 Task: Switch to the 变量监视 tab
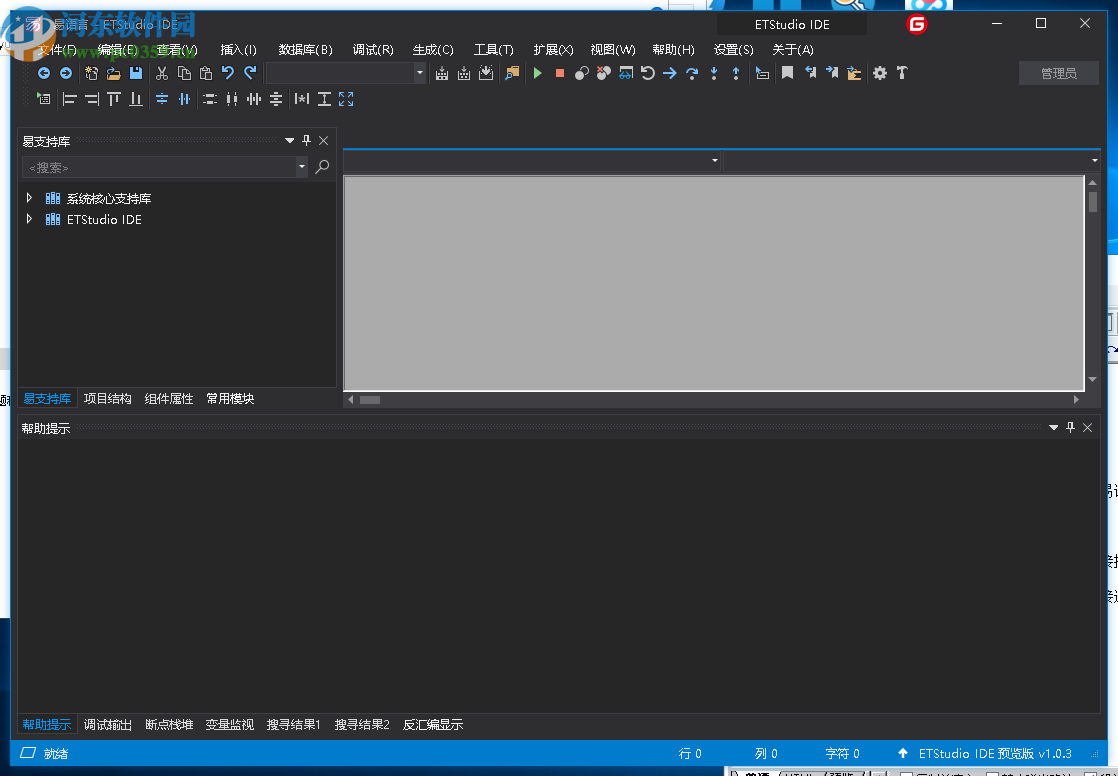(x=229, y=724)
